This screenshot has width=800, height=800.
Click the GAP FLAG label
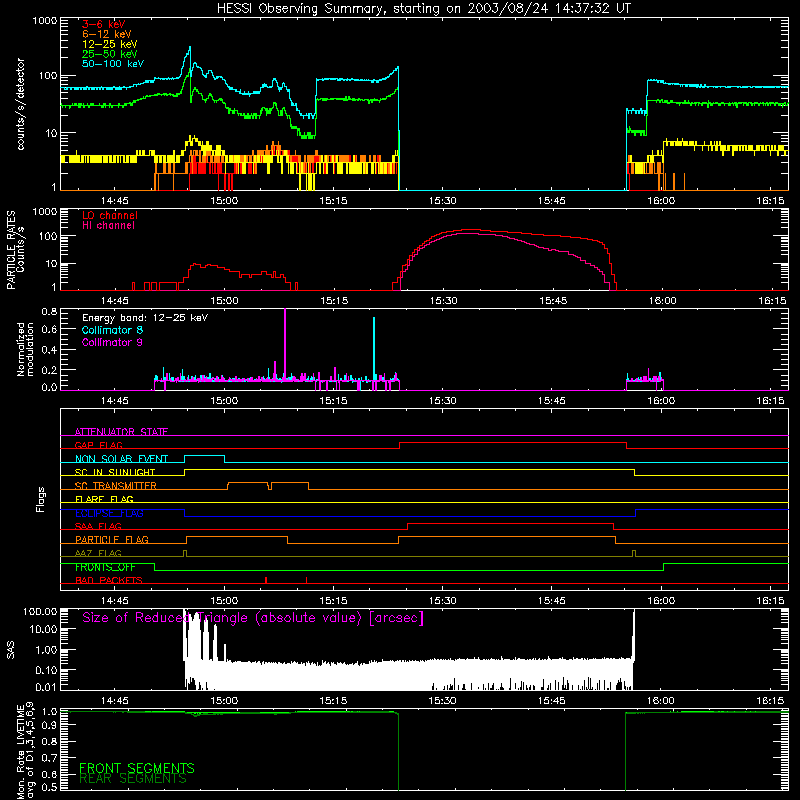click(x=98, y=445)
